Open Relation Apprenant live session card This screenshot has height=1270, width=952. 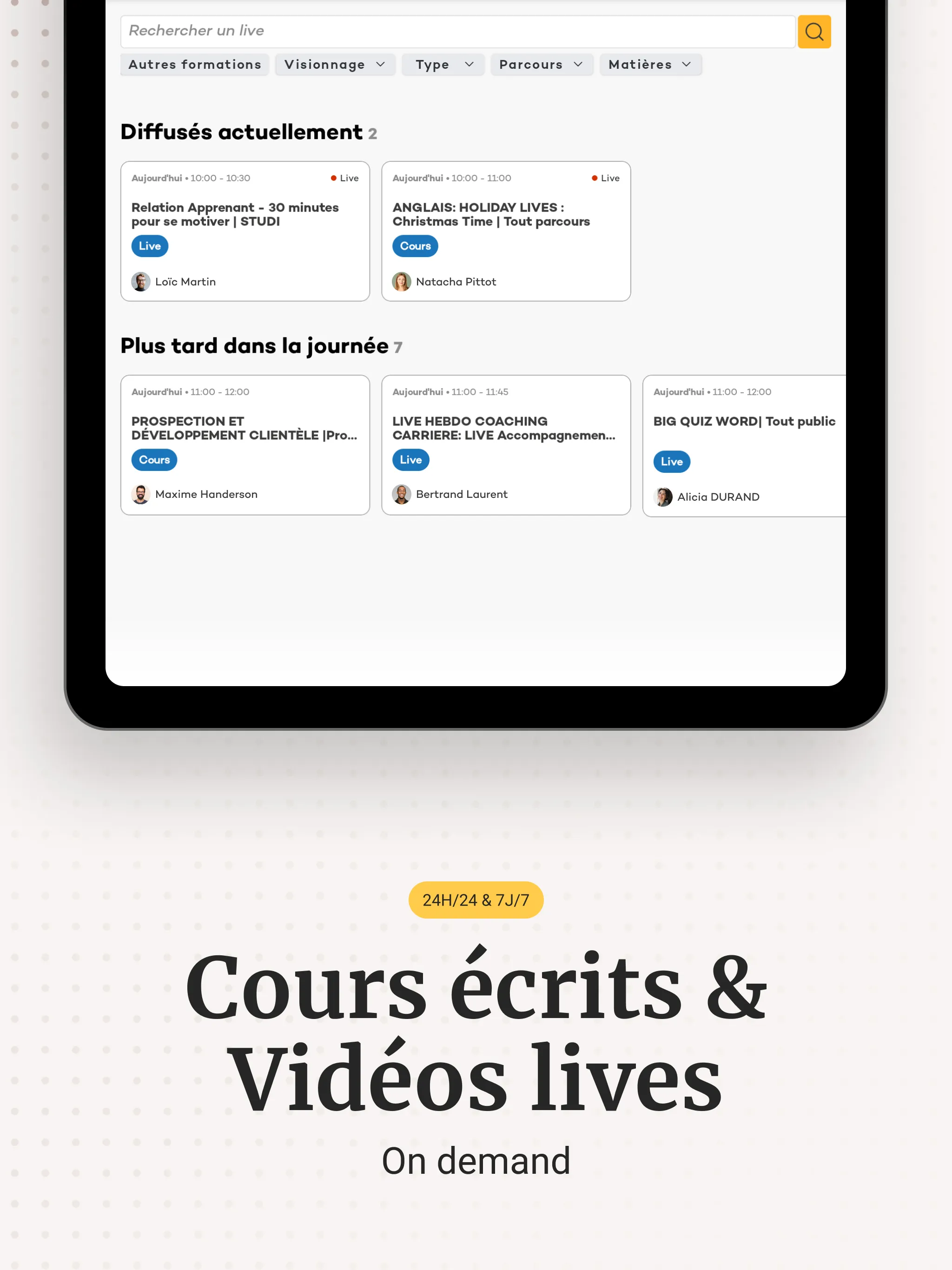(245, 231)
